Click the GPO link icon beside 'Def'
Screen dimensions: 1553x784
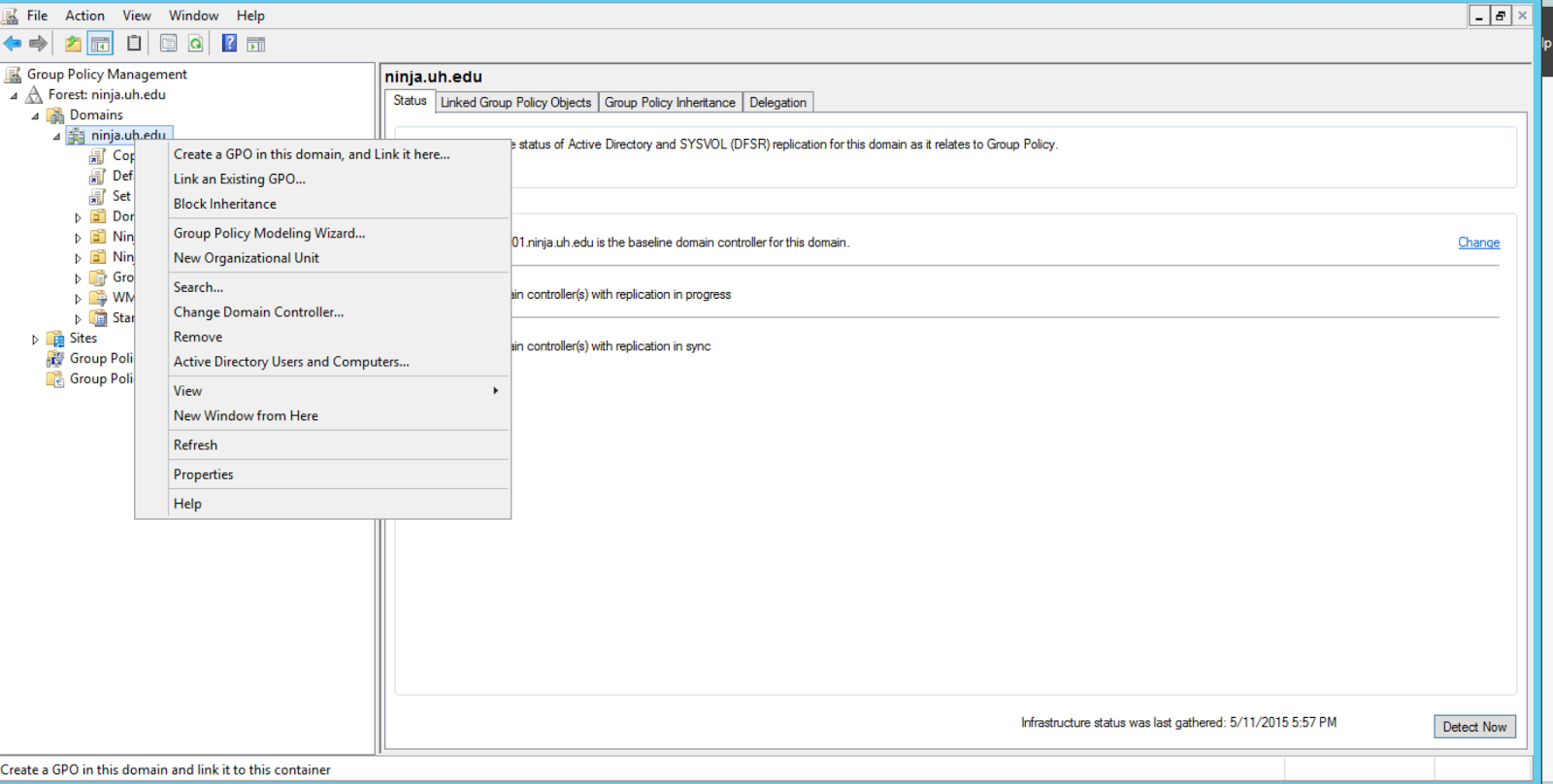(98, 177)
